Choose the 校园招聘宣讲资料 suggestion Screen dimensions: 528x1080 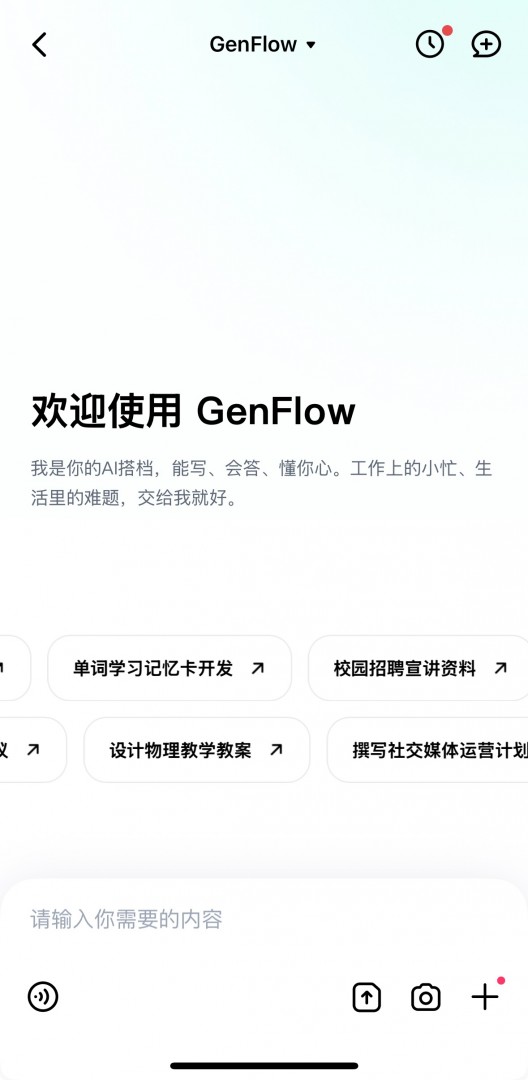[418, 668]
